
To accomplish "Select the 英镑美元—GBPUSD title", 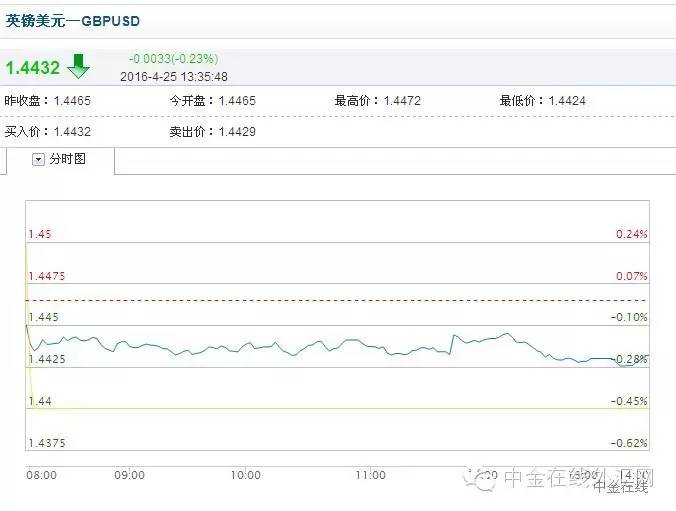I will [x=73, y=21].
